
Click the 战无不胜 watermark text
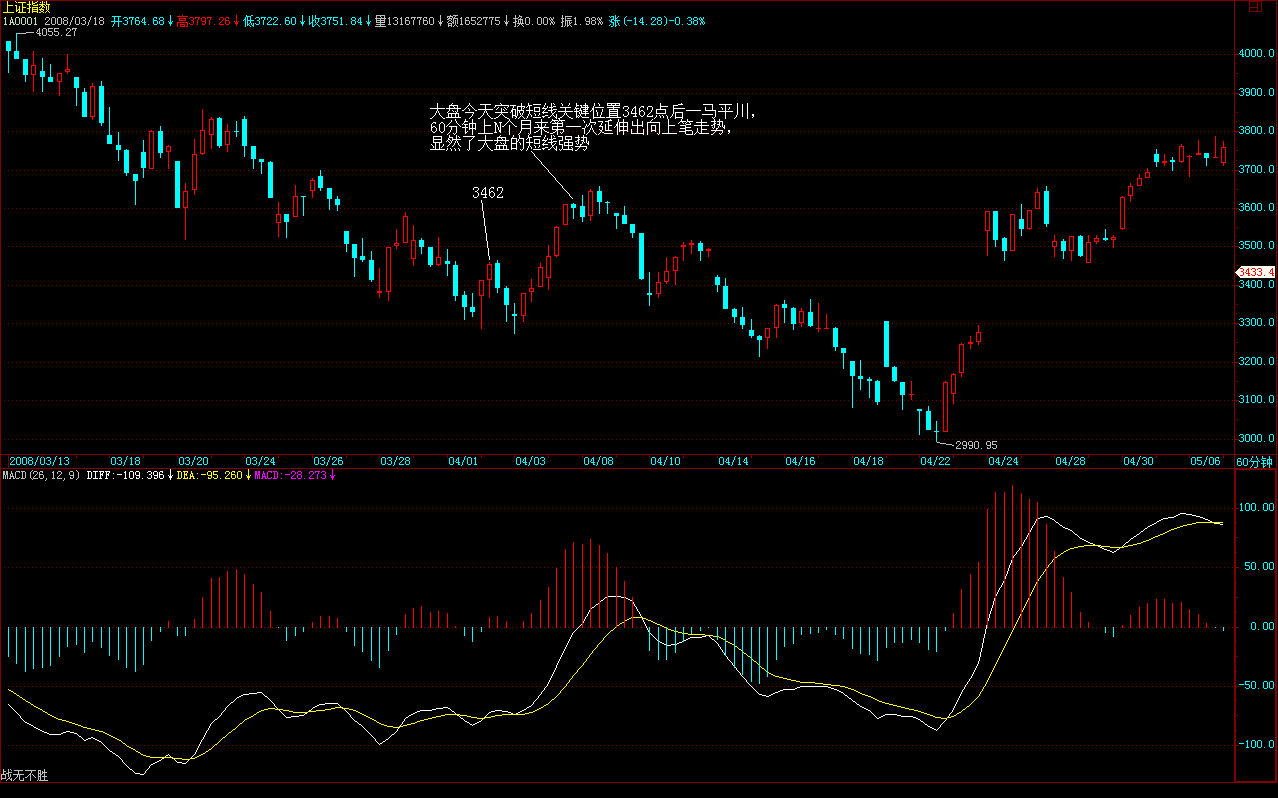coord(25,775)
